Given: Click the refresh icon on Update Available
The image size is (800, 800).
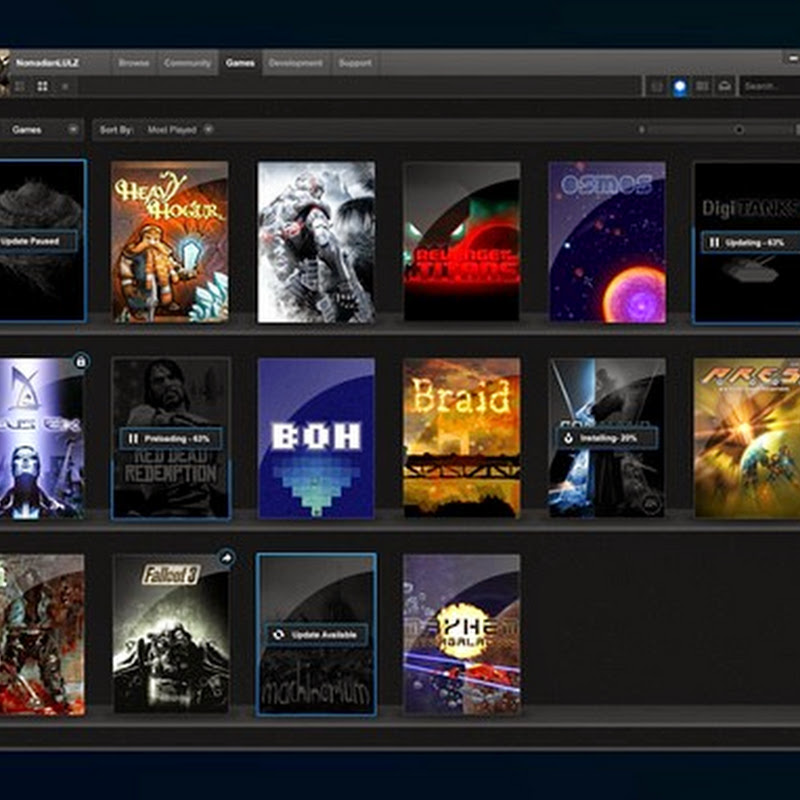Looking at the screenshot, I should pyautogui.click(x=277, y=635).
